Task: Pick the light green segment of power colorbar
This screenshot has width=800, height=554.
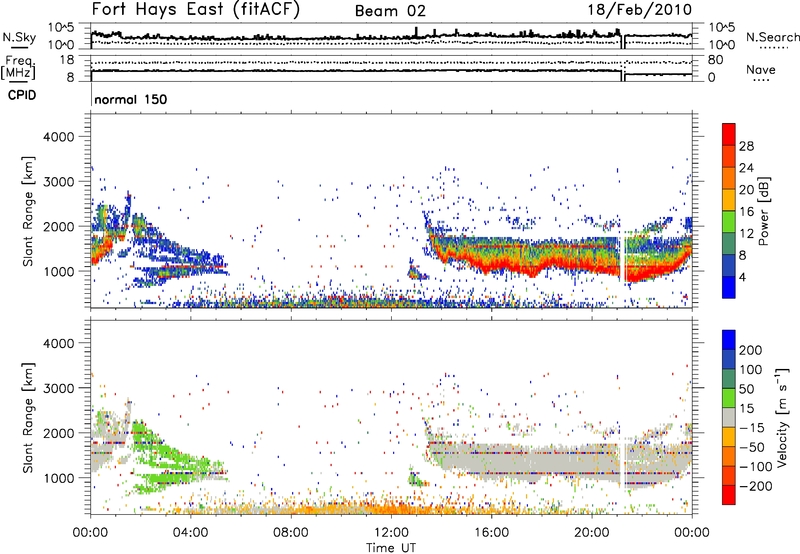Action: (x=729, y=222)
